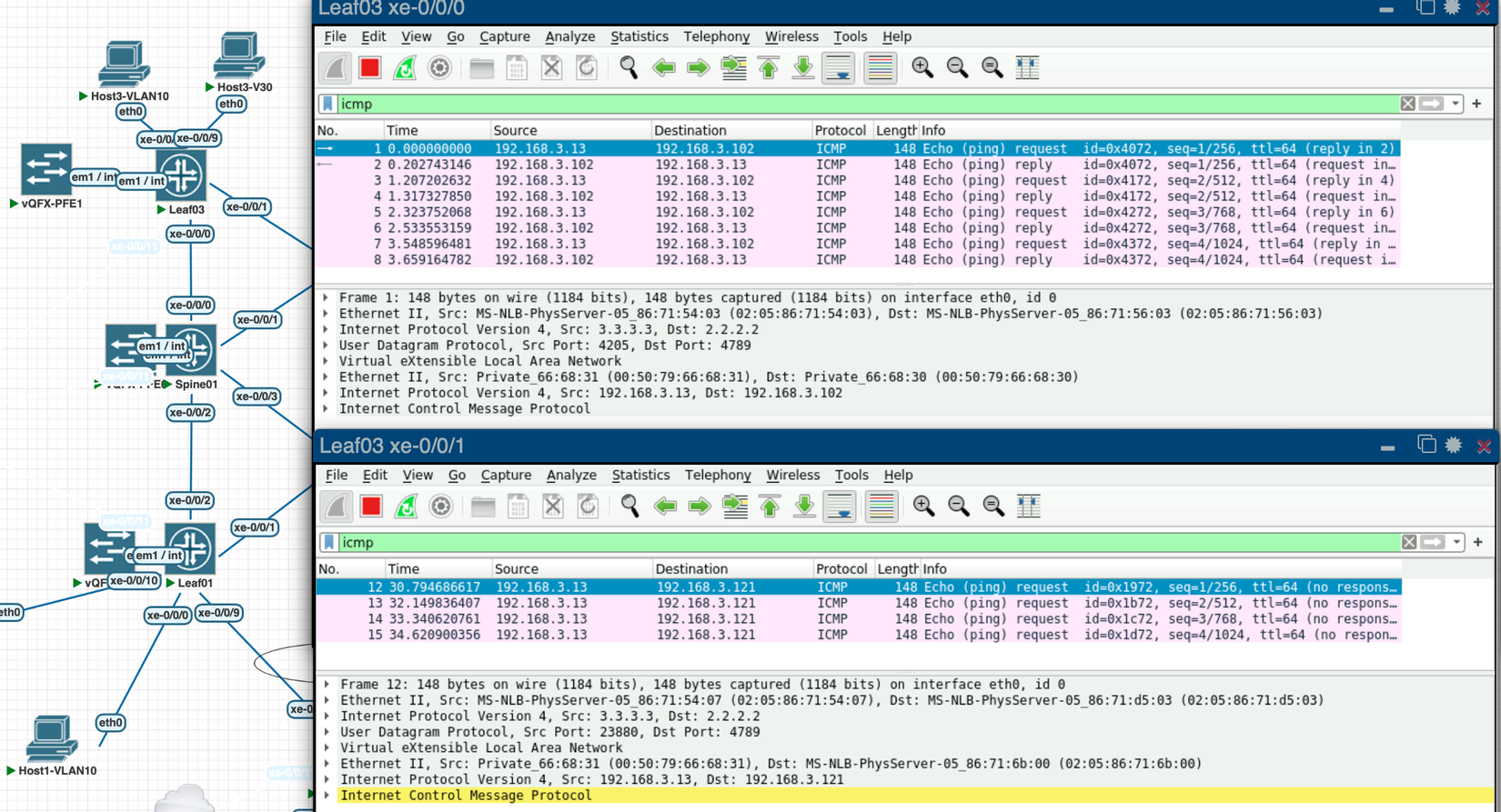This screenshot has width=1501, height=812.
Task: Open filter history dropdown in xe-0/0/1 window
Action: tap(1456, 542)
